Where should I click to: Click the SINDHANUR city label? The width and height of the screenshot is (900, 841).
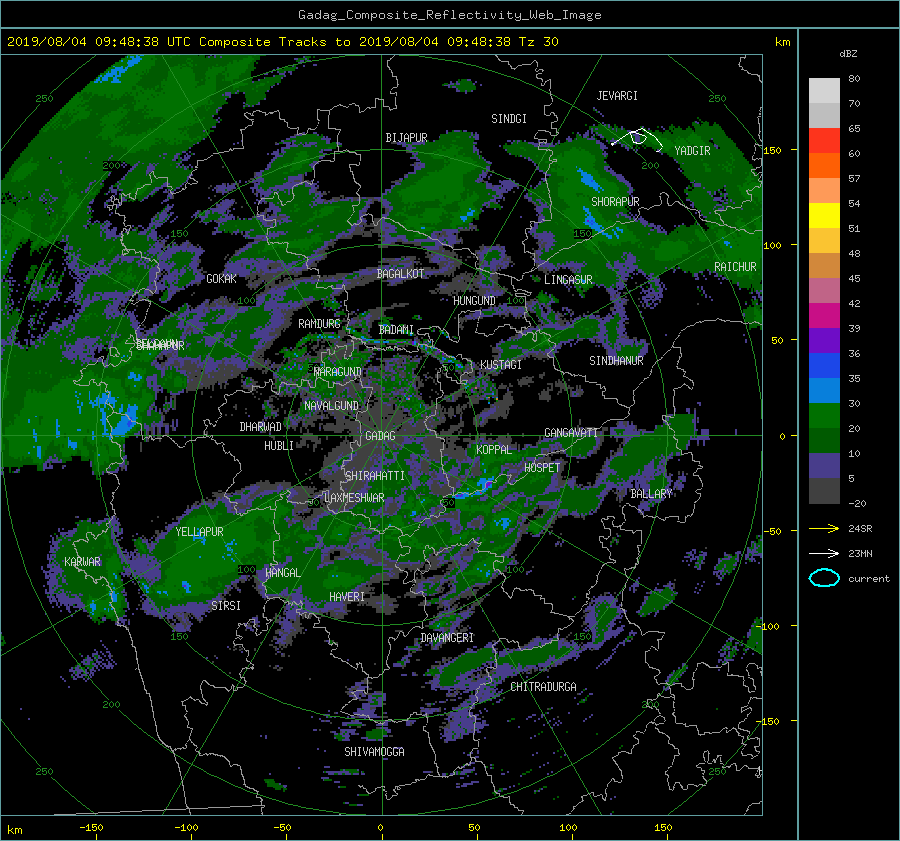[616, 361]
